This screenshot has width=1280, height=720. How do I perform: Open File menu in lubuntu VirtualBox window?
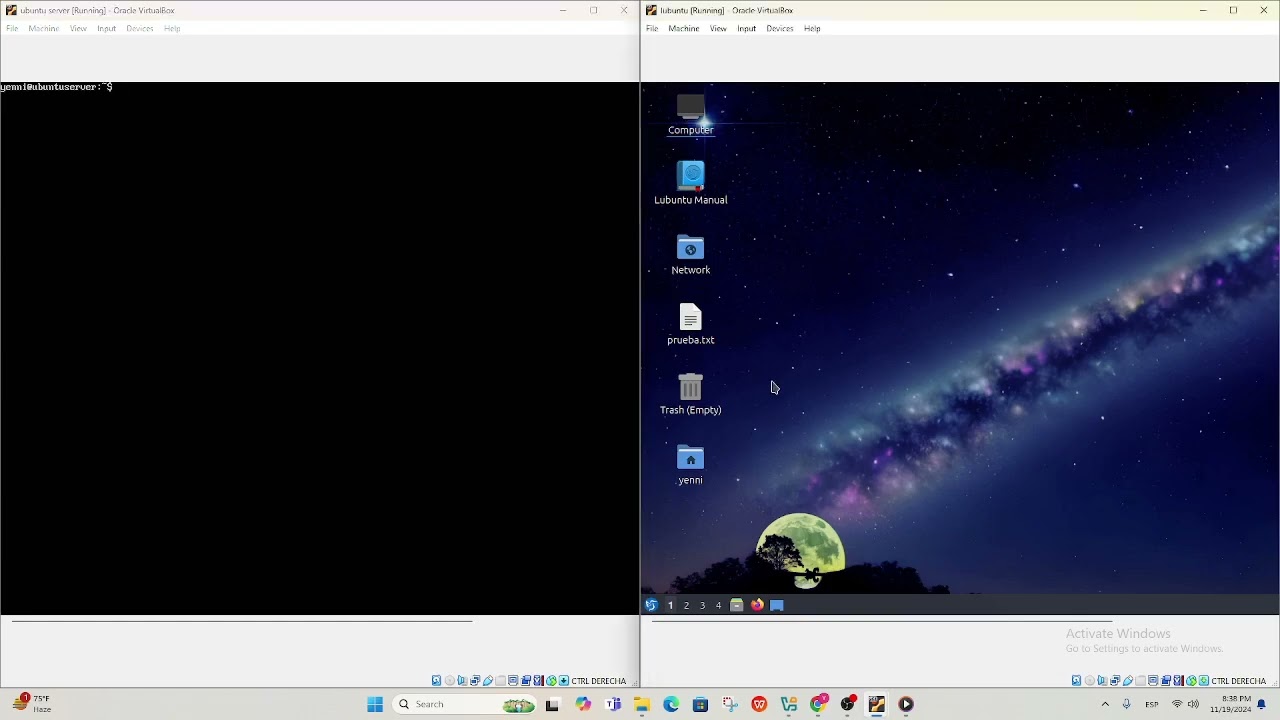(x=652, y=28)
